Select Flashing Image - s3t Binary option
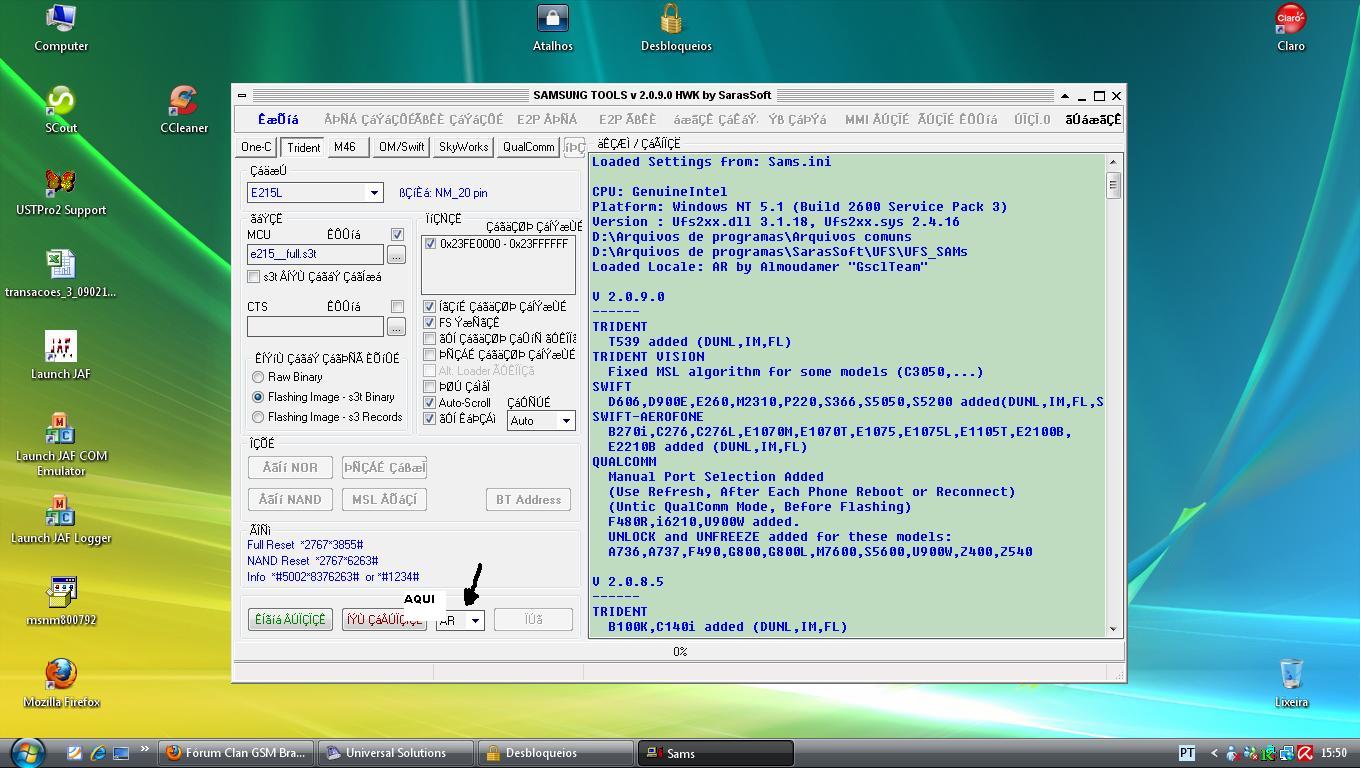Viewport: 1360px width, 768px height. point(258,397)
